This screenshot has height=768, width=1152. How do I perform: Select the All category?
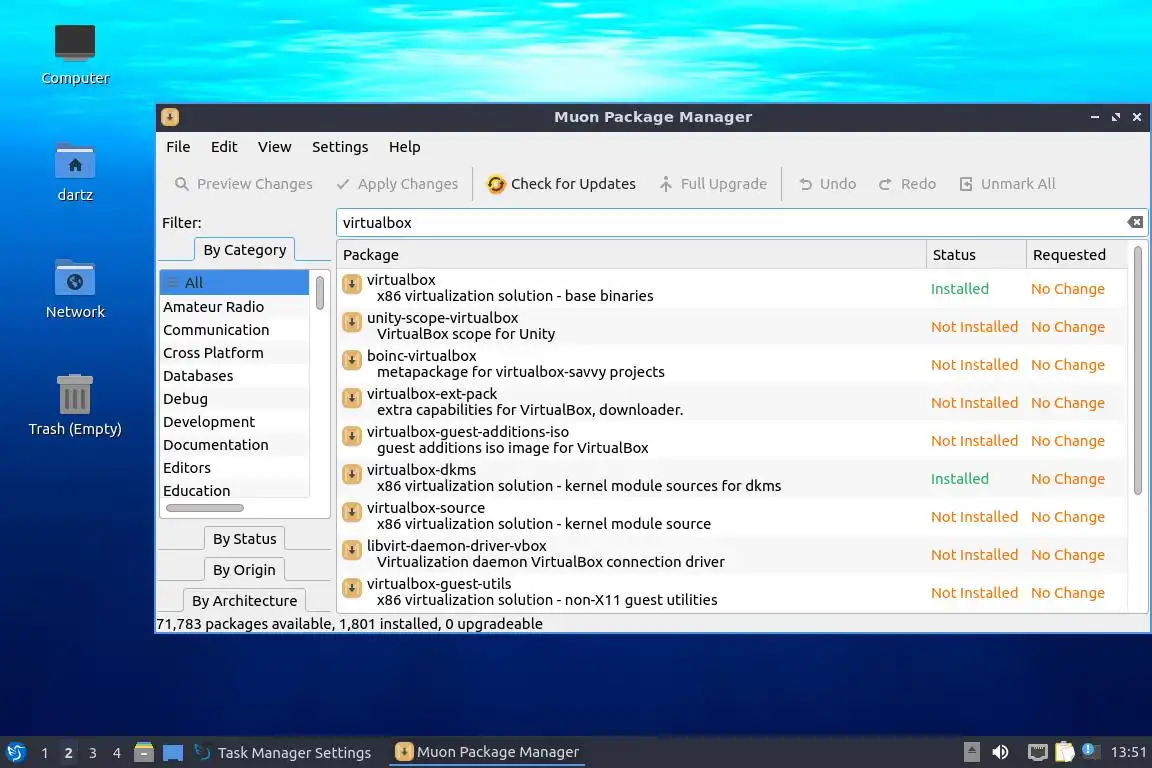pyautogui.click(x=234, y=282)
